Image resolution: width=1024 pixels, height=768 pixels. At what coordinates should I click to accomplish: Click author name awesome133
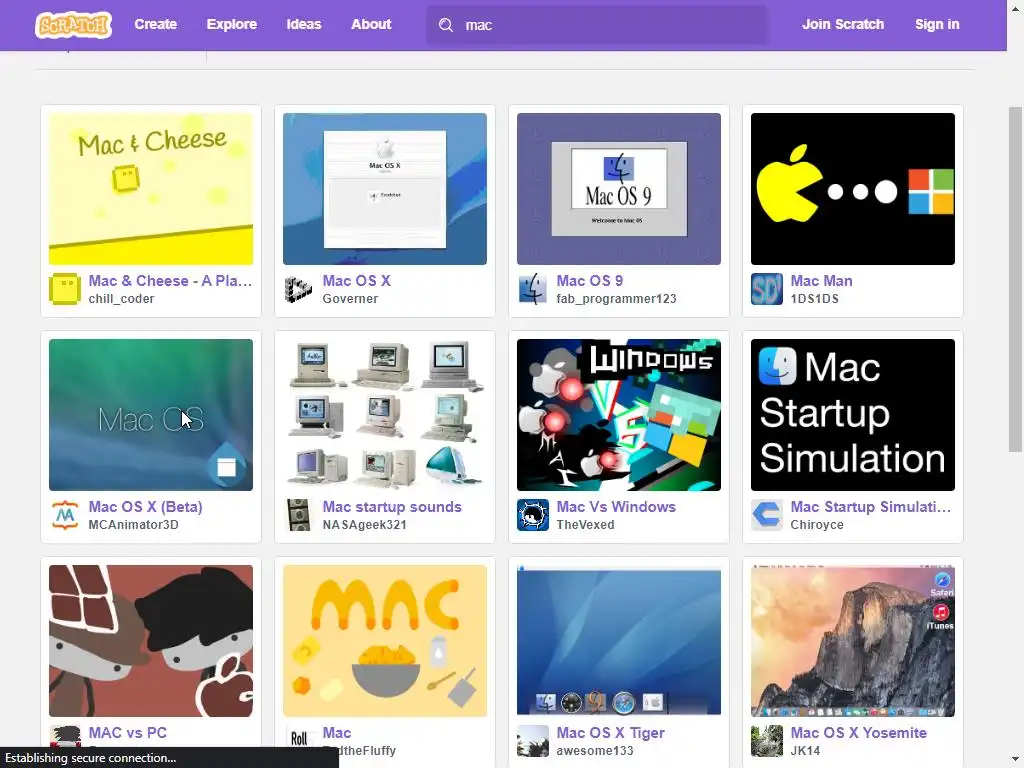pos(595,751)
